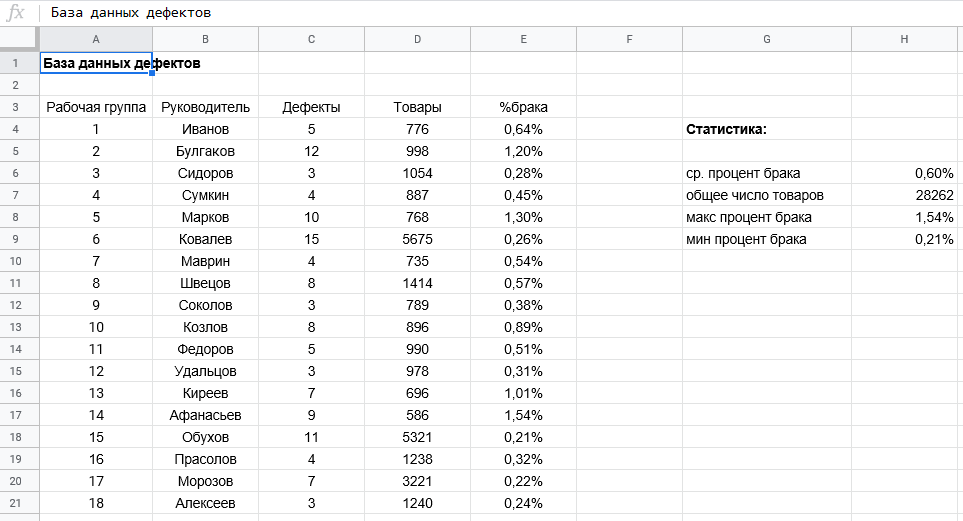Image resolution: width=963 pixels, height=521 pixels.
Task: Select column H header
Action: tap(904, 39)
